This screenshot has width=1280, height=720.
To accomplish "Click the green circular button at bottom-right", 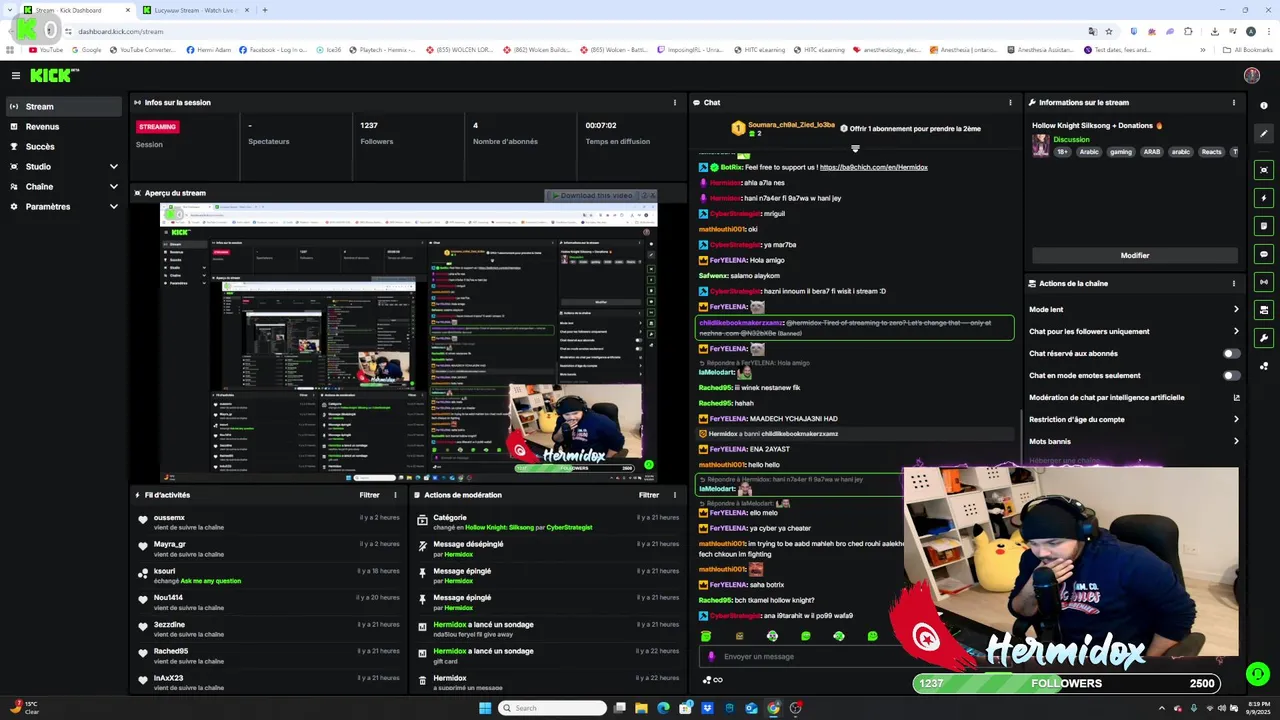I will click(1258, 674).
